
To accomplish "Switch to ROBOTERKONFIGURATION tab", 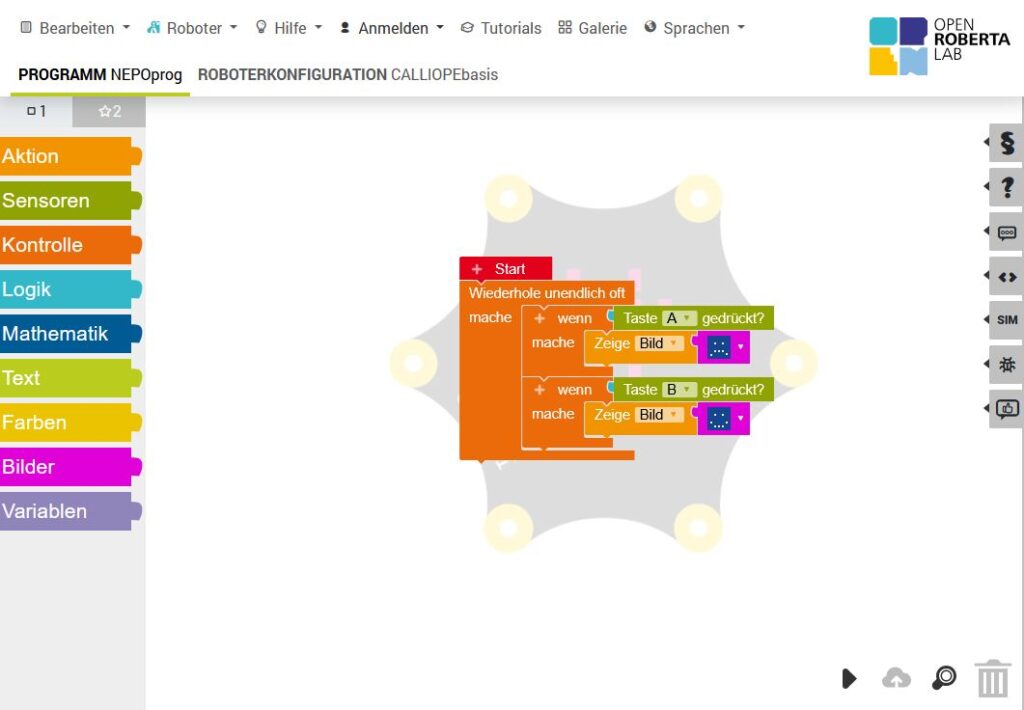I will tap(347, 75).
